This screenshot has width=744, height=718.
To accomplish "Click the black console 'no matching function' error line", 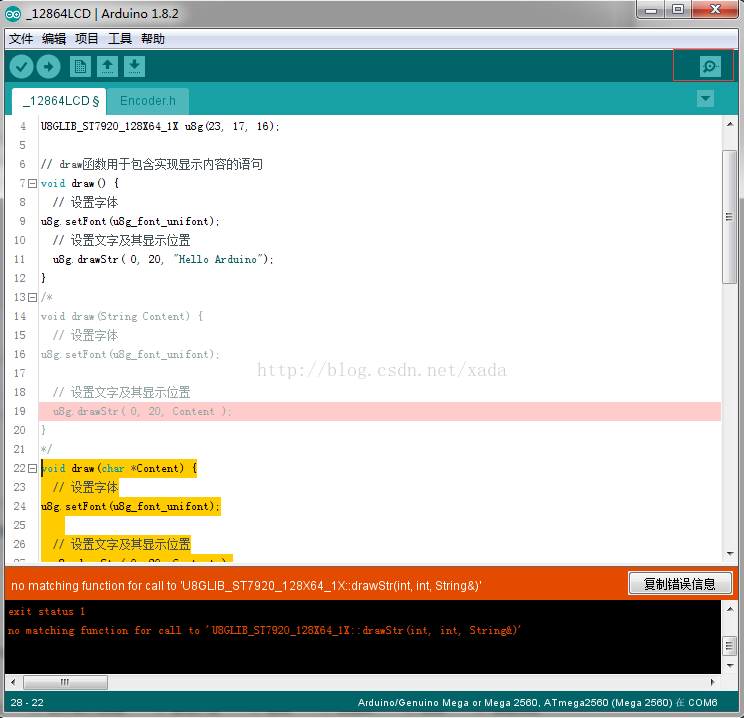I will [265, 631].
